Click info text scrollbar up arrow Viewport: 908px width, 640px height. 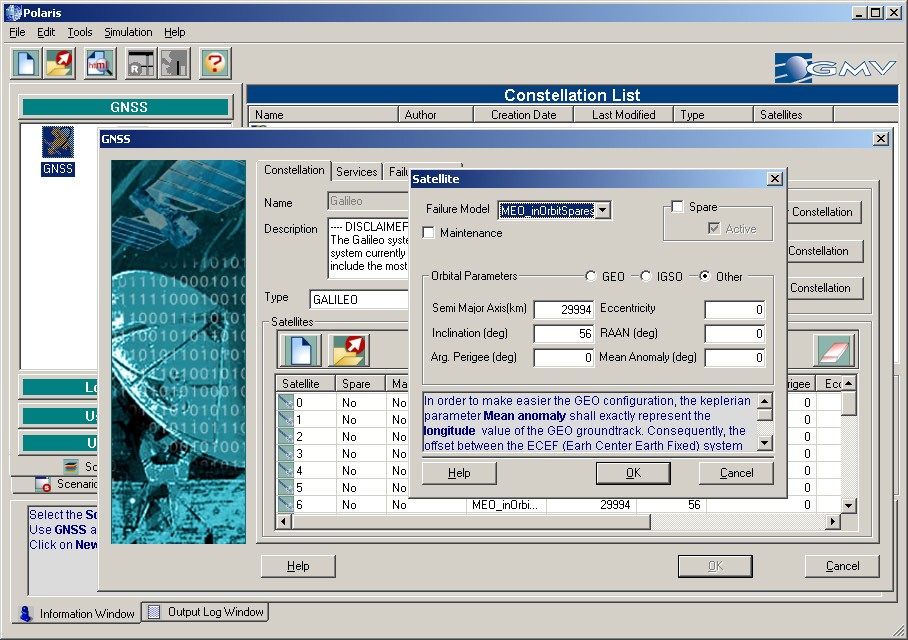(x=764, y=400)
